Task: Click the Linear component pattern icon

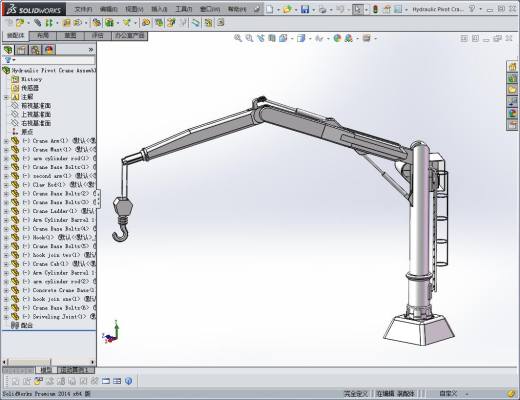Action: (49, 23)
